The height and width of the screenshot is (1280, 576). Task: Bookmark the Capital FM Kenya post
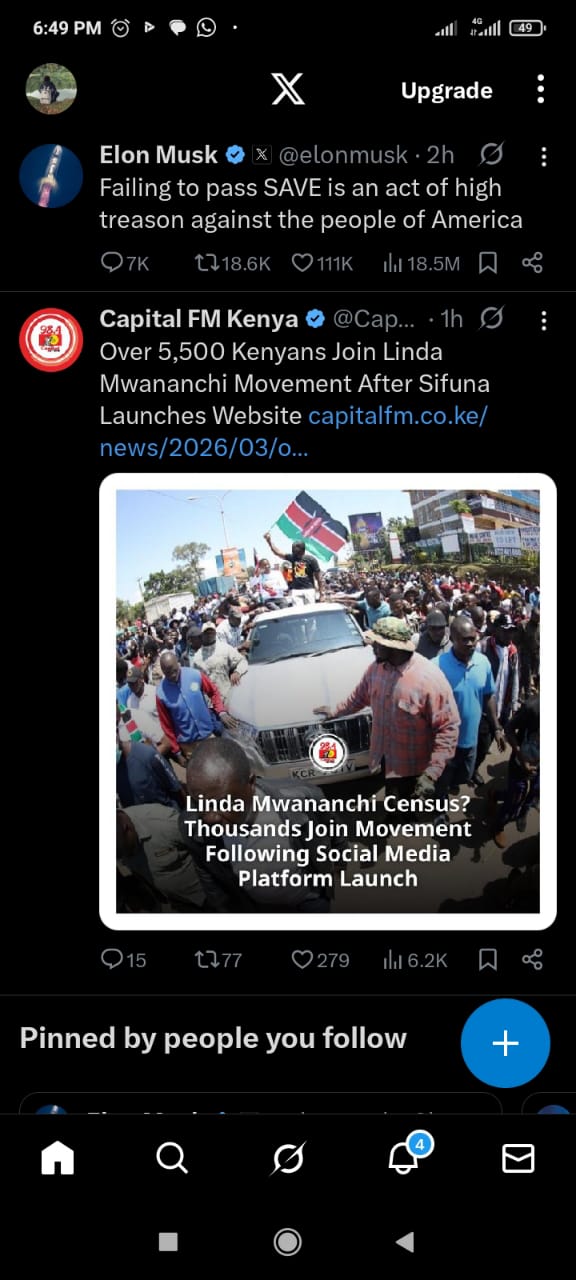tap(488, 960)
